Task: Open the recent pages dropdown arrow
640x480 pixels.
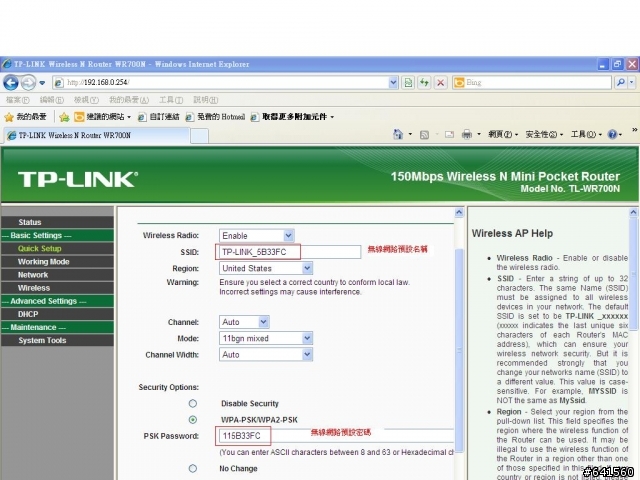Action: click(x=42, y=83)
